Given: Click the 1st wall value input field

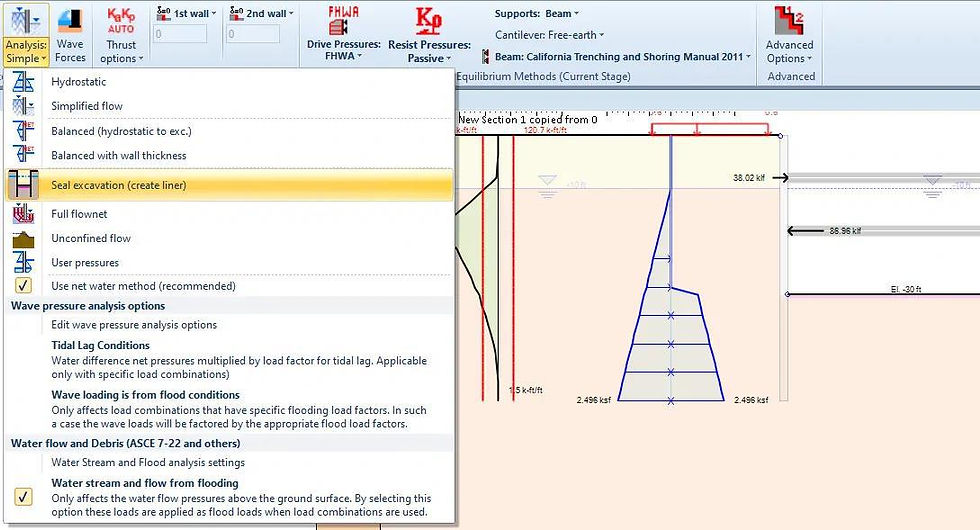Looking at the screenshot, I should click(180, 34).
